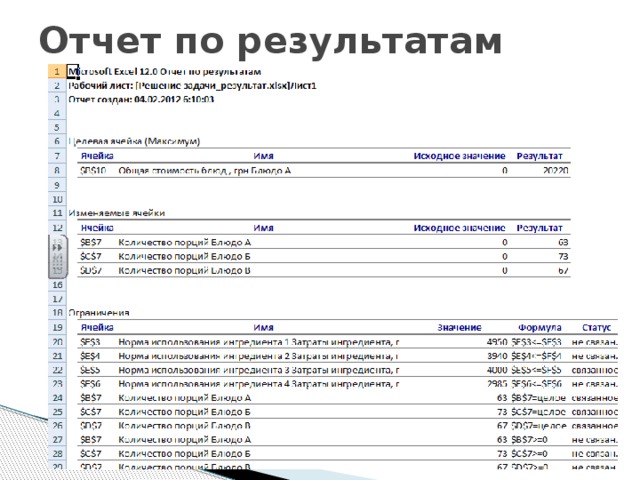Click 'Исходное значение' header in row 12

459,228
